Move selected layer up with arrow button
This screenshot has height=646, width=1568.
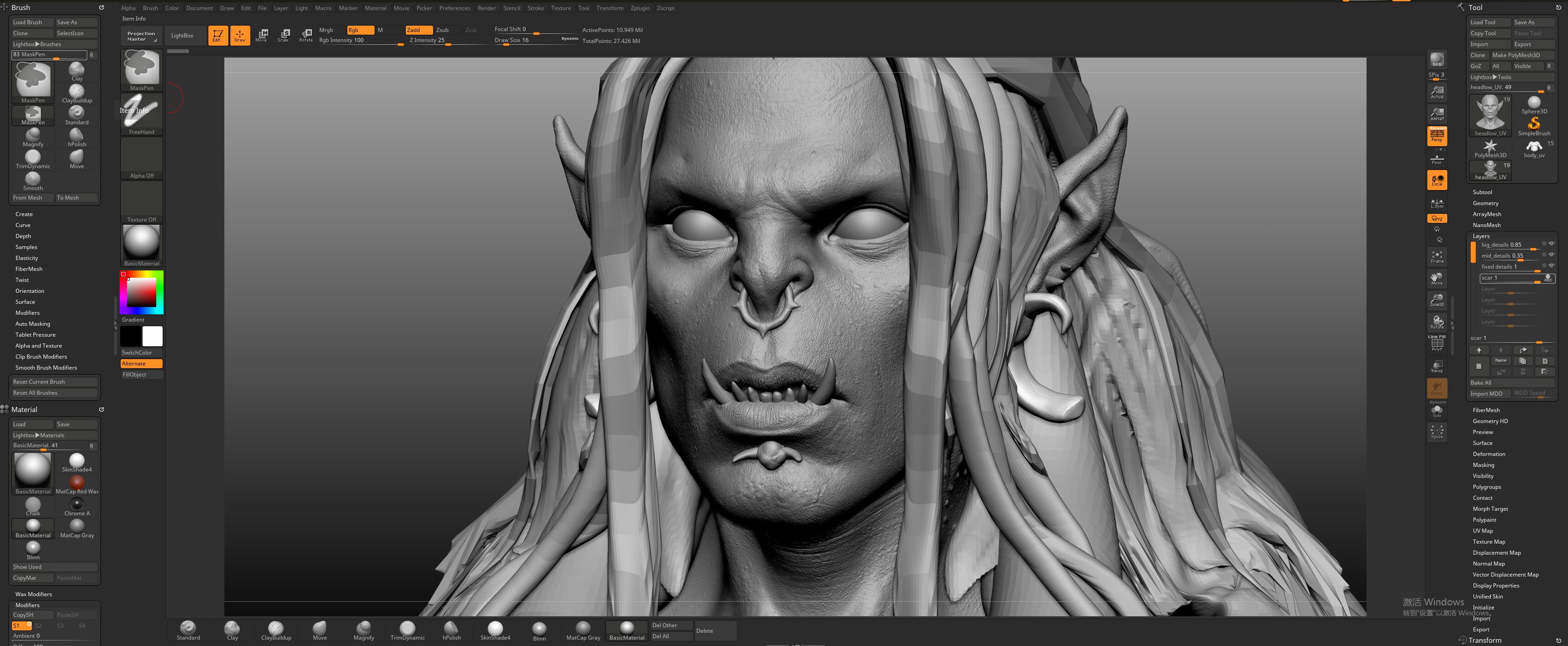click(1478, 350)
